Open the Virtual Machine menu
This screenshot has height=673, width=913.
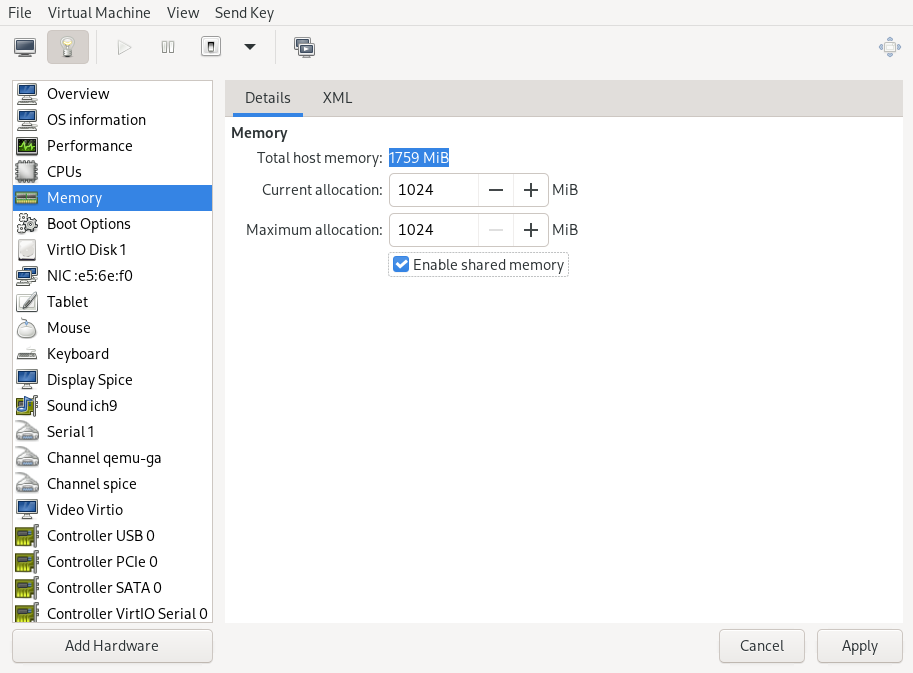[x=99, y=13]
